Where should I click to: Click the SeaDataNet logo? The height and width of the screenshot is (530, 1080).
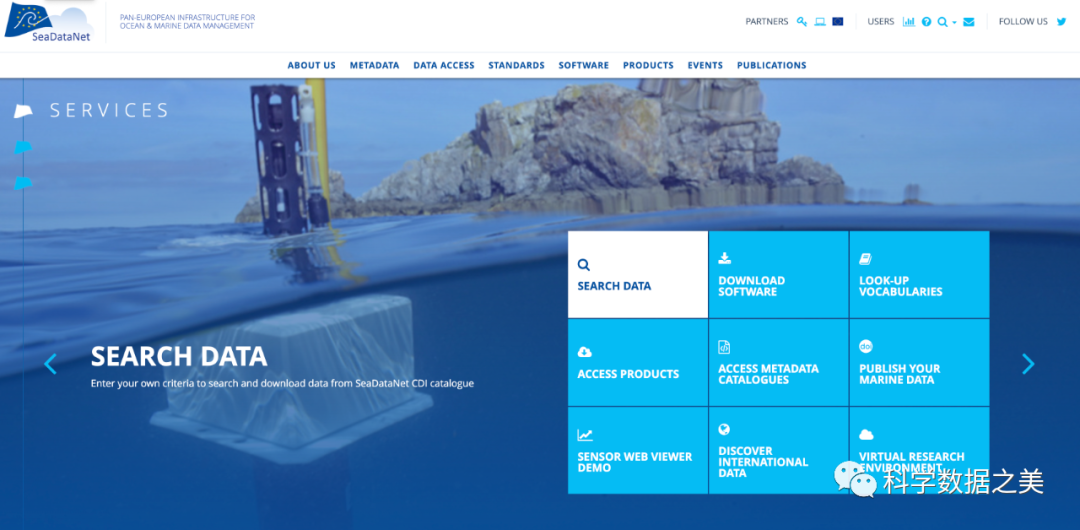45,23
